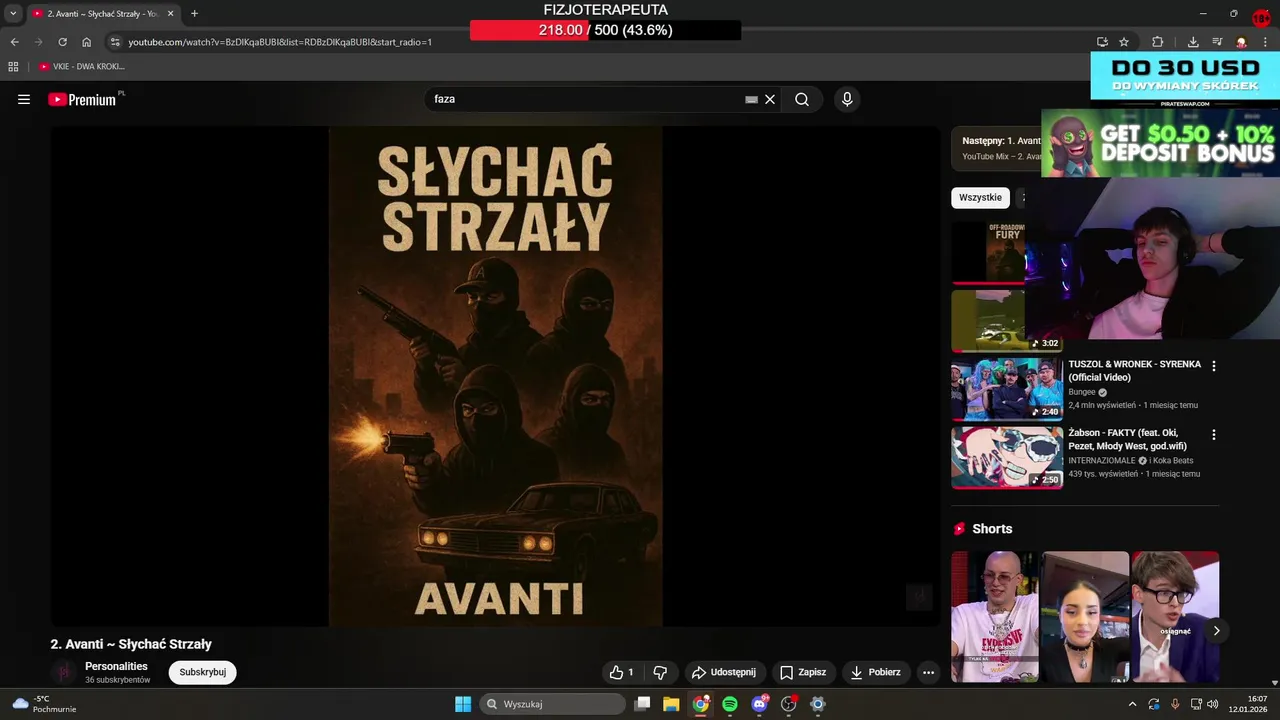Dislike the Avanti video
The height and width of the screenshot is (720, 1280).
point(660,672)
